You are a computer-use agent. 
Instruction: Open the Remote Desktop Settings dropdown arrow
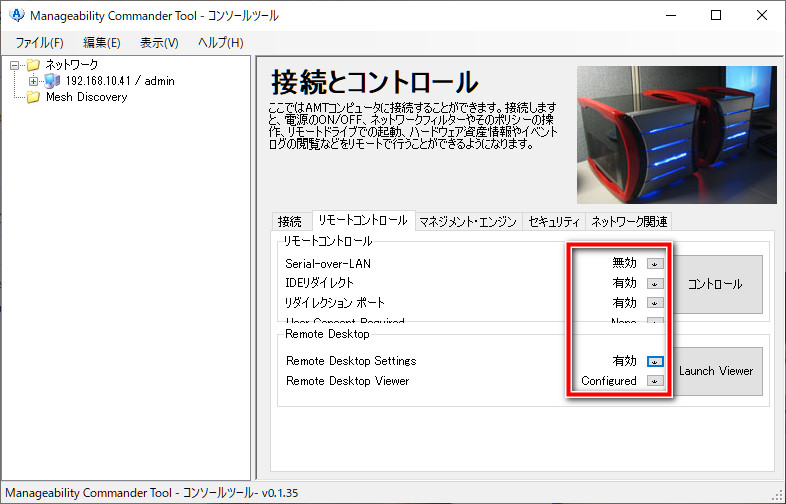tap(655, 362)
